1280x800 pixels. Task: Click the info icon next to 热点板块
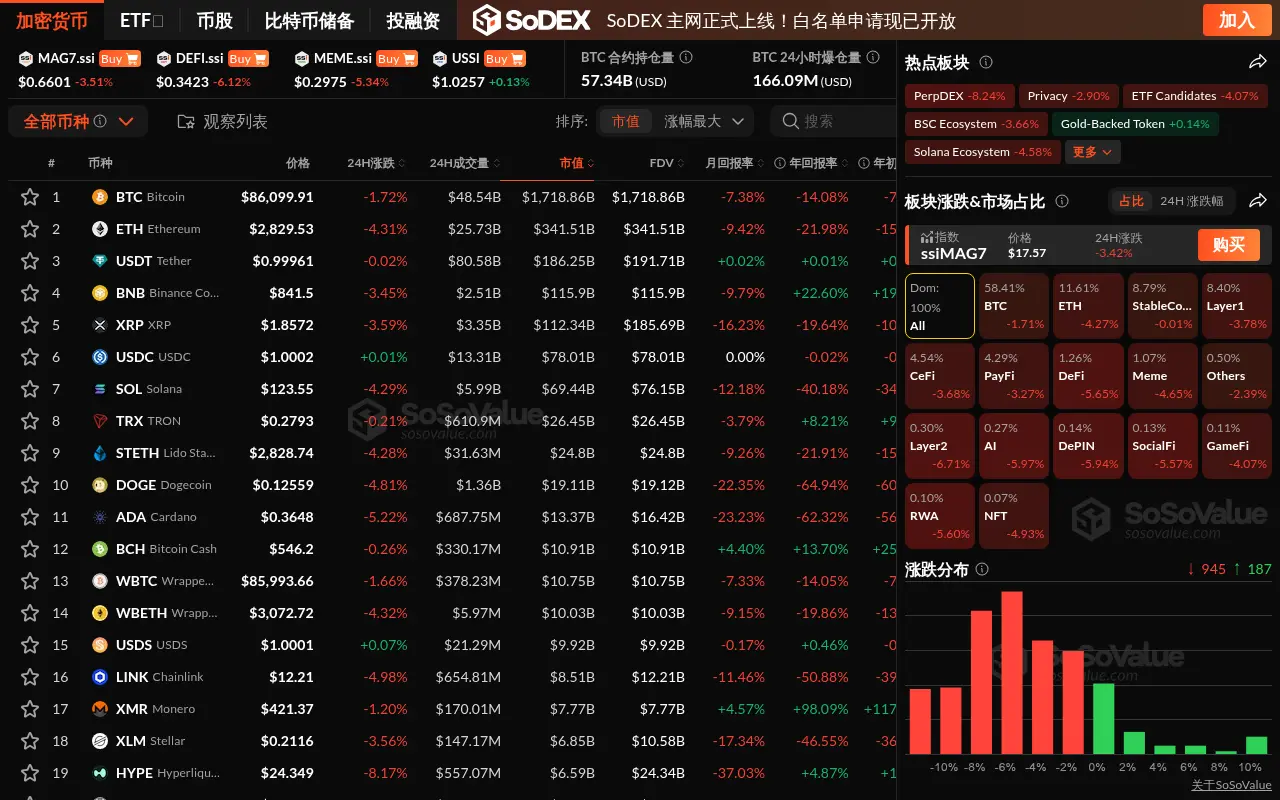[985, 61]
